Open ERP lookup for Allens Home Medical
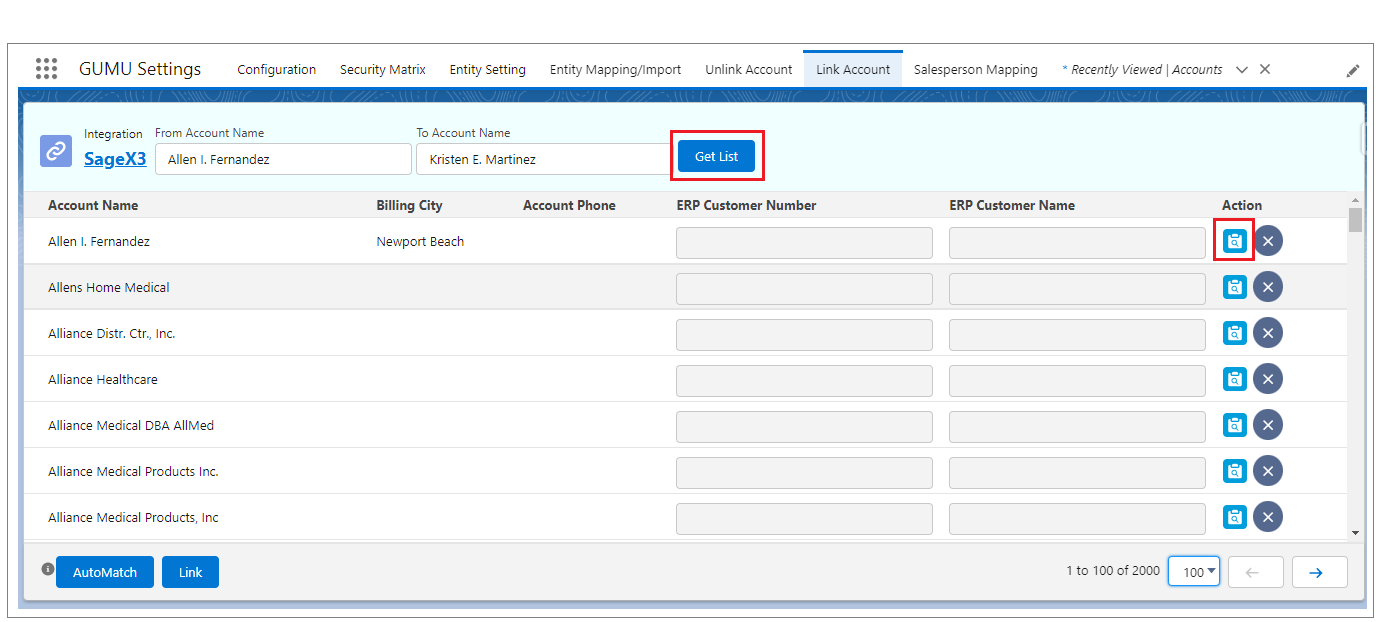This screenshot has width=1376, height=622. (x=1235, y=287)
